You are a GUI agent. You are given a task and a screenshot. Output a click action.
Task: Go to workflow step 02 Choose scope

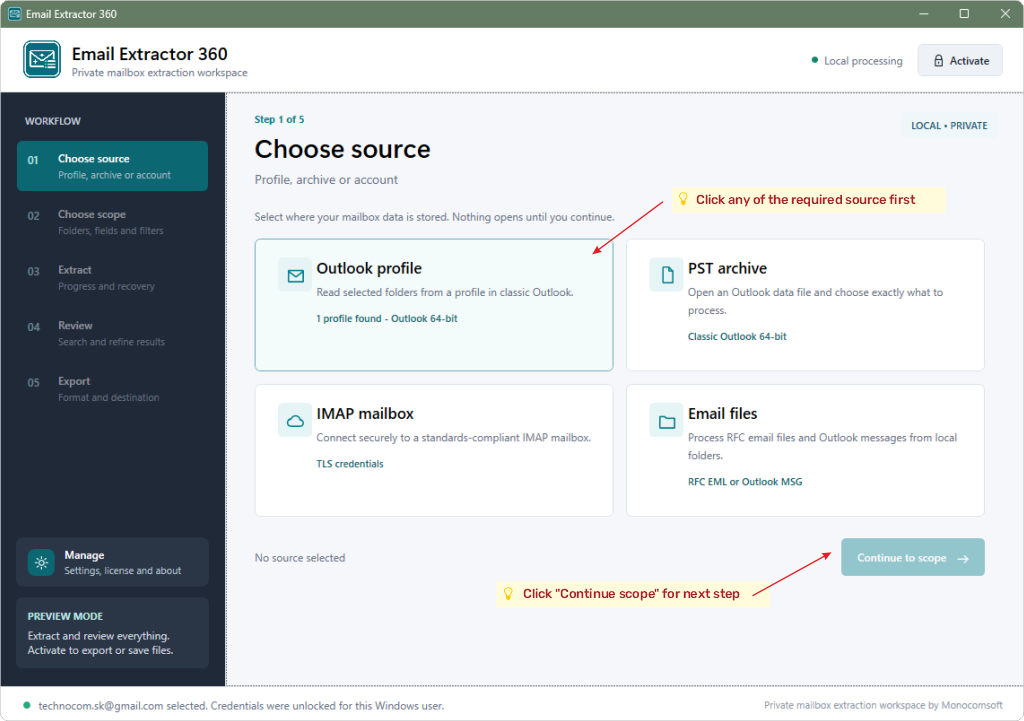112,222
